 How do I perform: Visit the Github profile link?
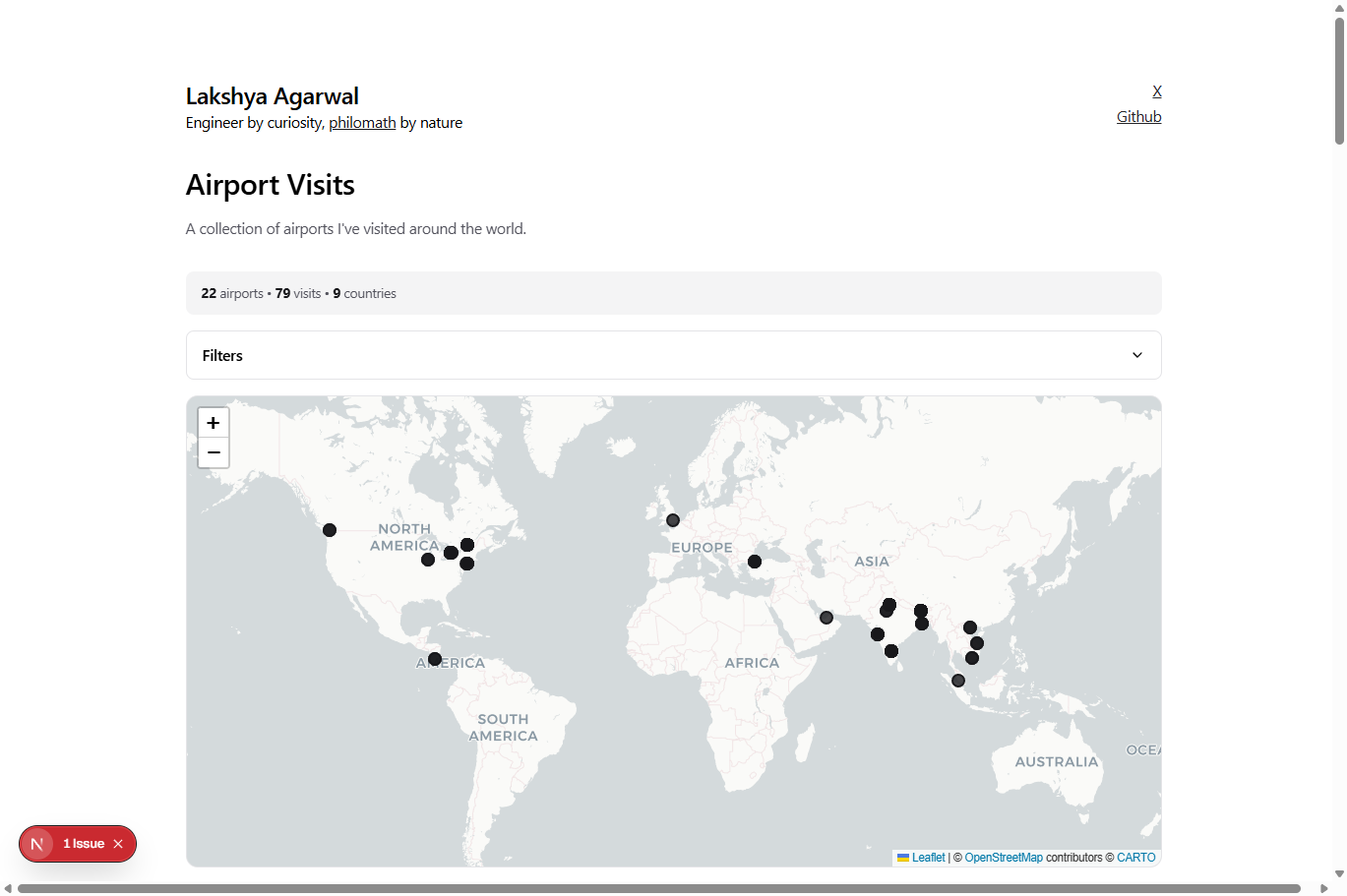tap(1138, 116)
